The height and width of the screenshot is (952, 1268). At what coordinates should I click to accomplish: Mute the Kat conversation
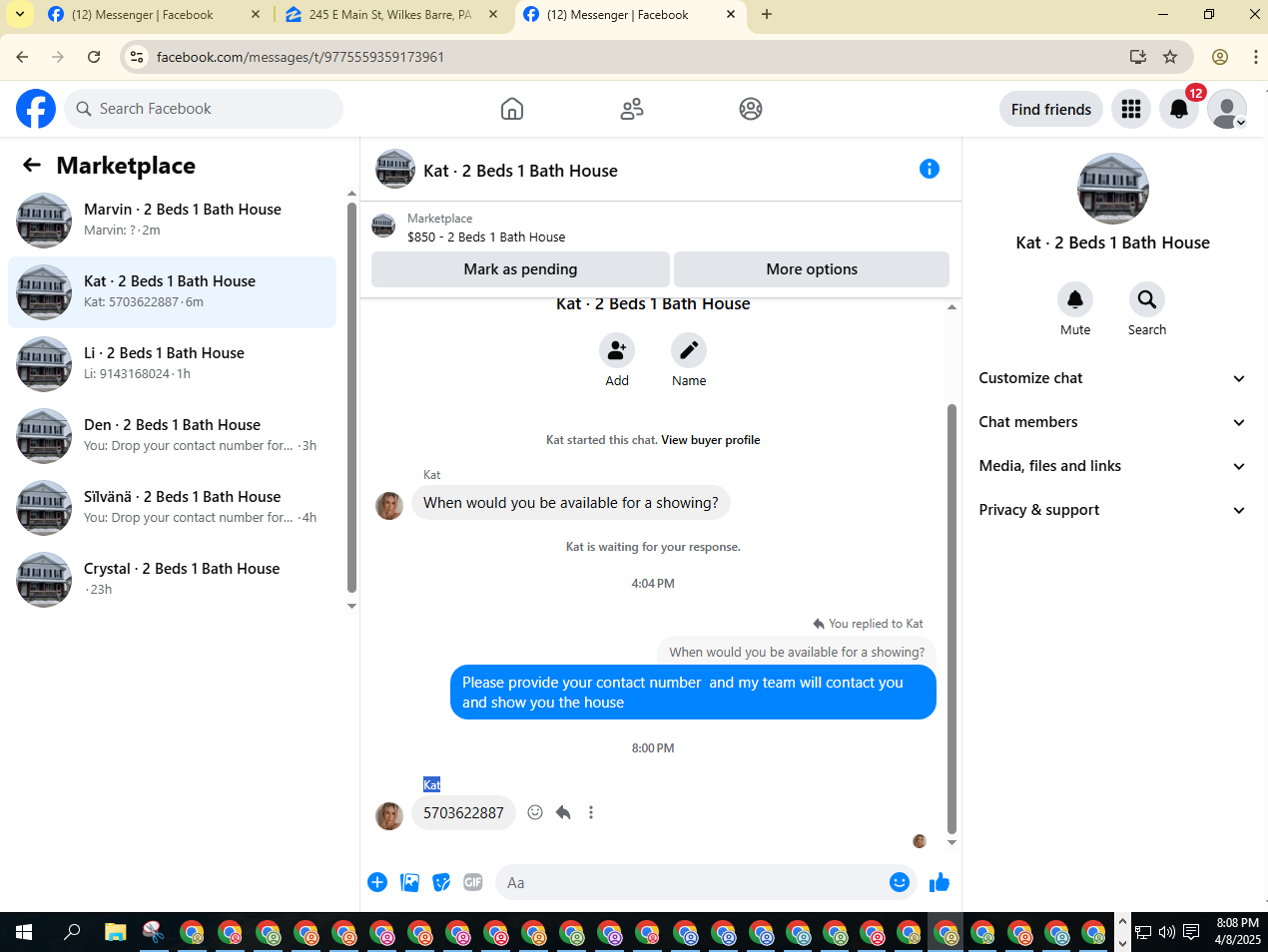[1075, 298]
